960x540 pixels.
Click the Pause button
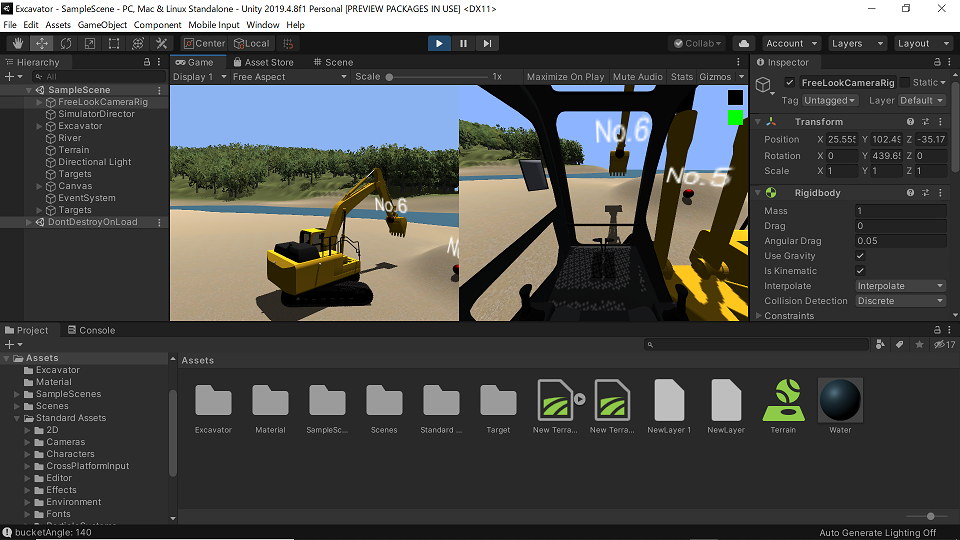pyautogui.click(x=463, y=43)
